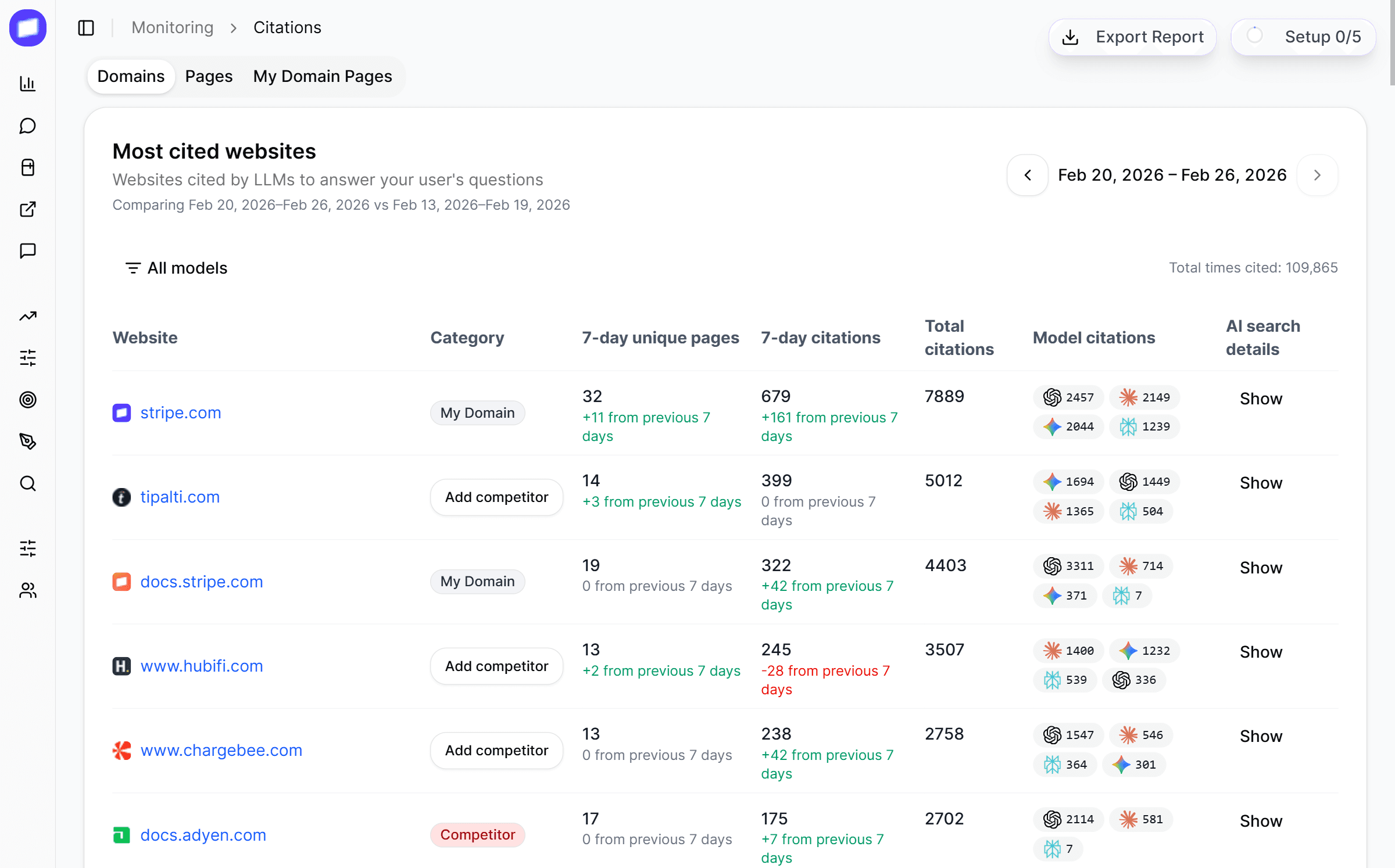The width and height of the screenshot is (1395, 868).
Task: Switch to the My Domain Pages tab
Action: (x=323, y=76)
